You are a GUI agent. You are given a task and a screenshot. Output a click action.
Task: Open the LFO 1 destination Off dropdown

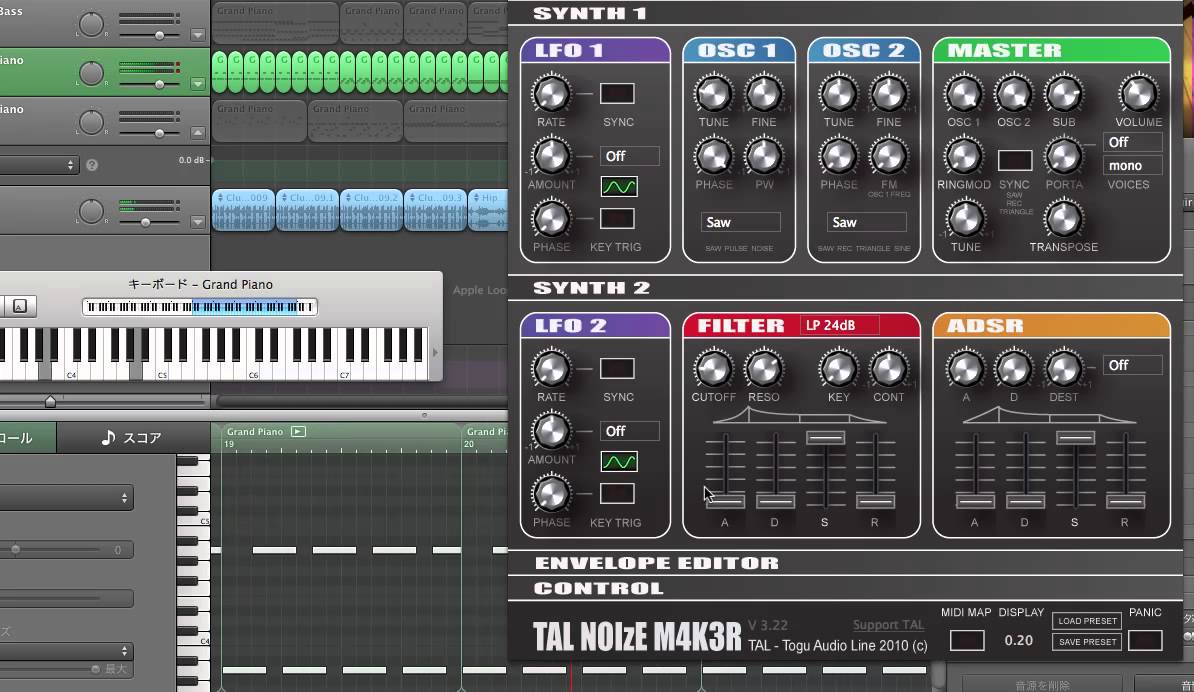point(629,156)
